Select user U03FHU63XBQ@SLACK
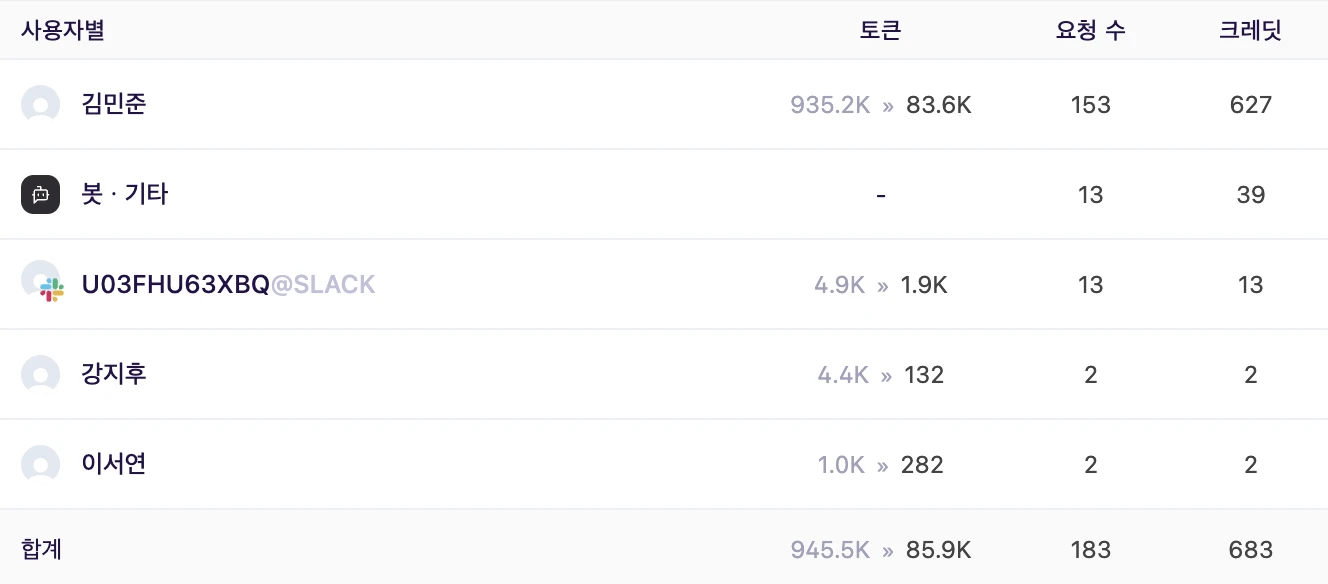The image size is (1328, 584). 228,285
